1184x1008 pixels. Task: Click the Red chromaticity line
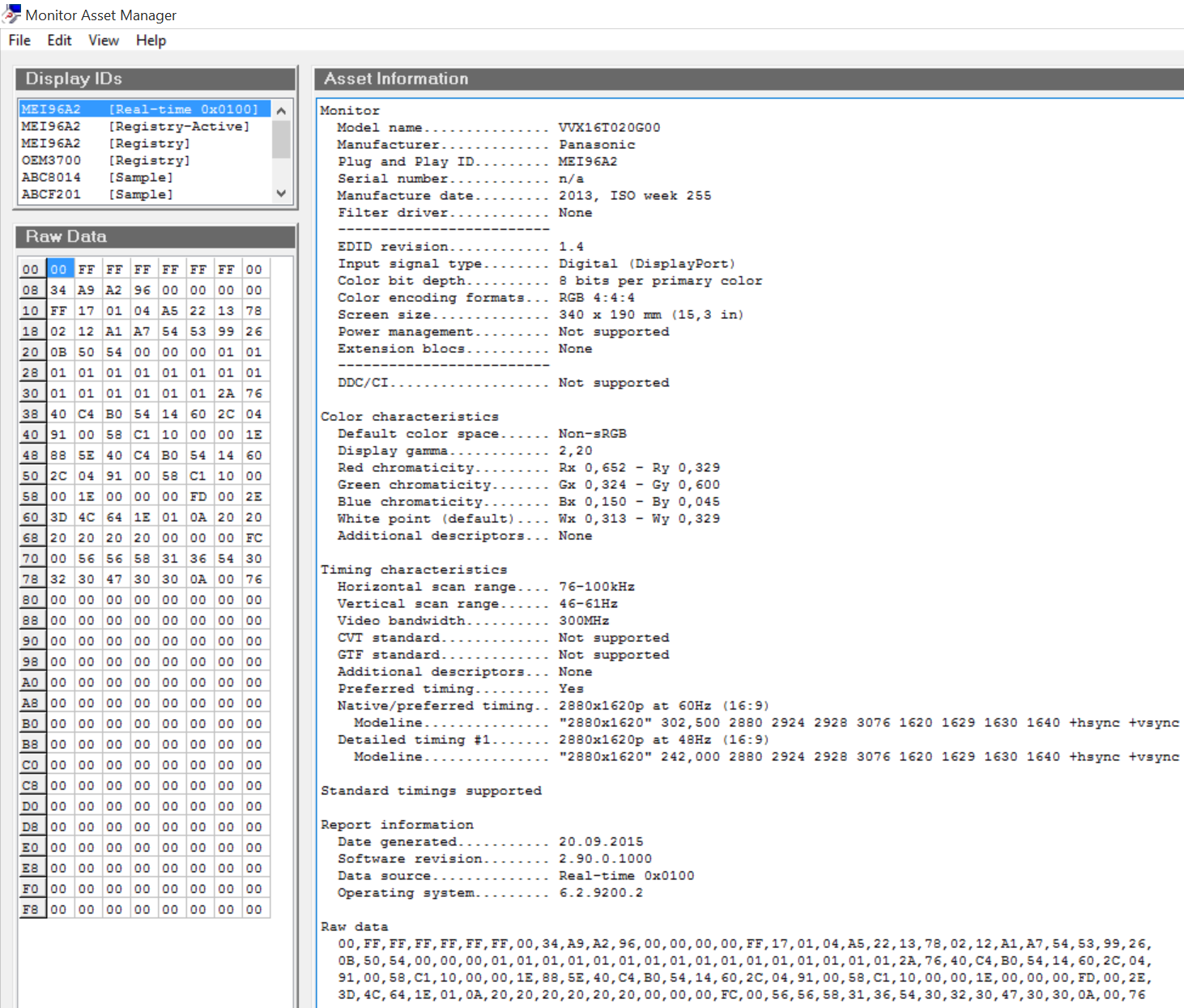(x=529, y=467)
